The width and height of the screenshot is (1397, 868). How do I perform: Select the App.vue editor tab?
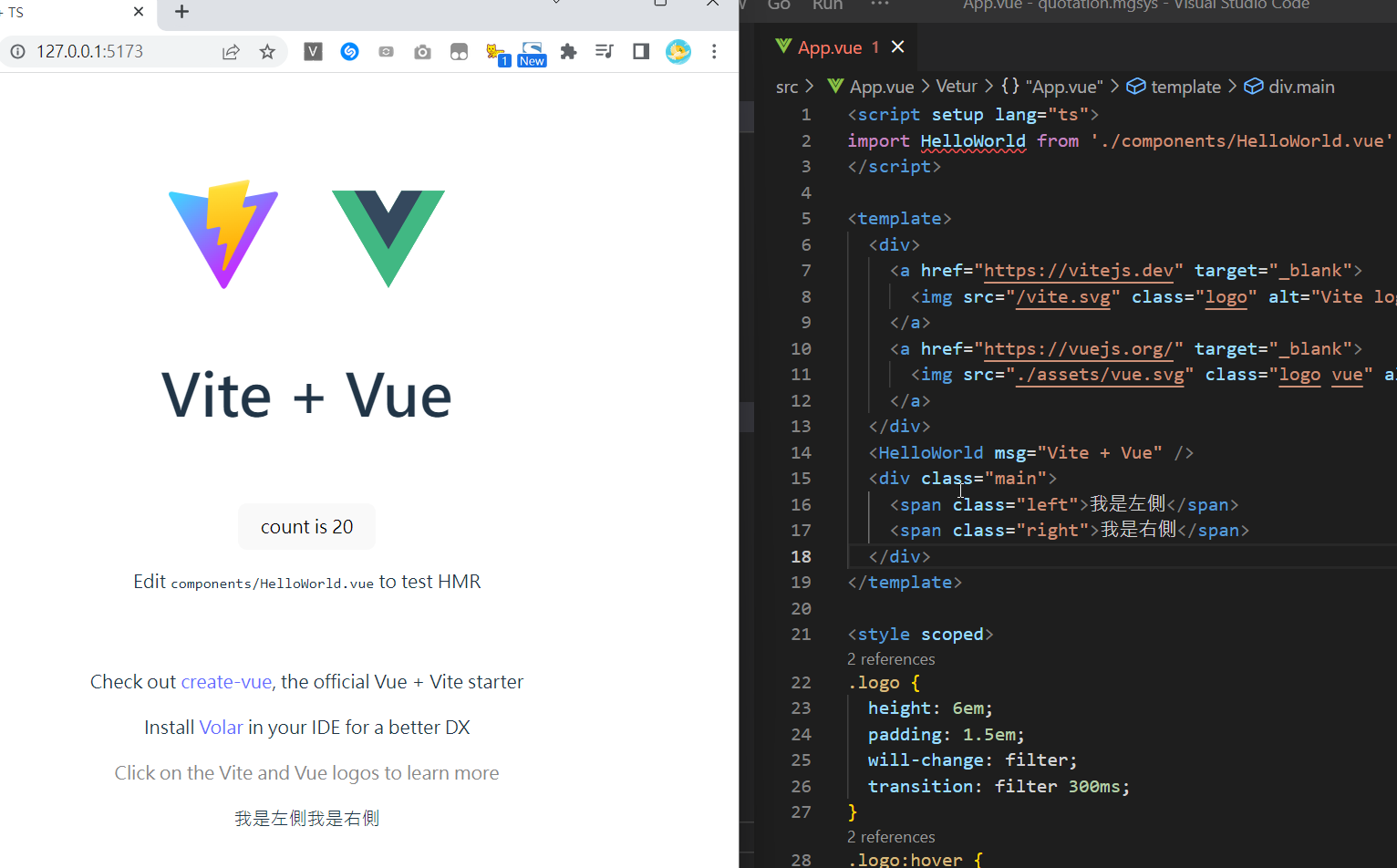click(x=828, y=47)
